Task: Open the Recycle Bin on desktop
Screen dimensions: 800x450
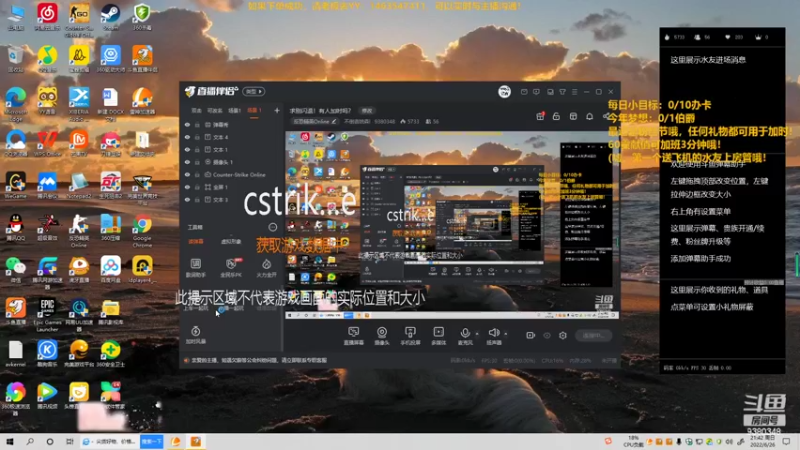Action: coord(15,59)
